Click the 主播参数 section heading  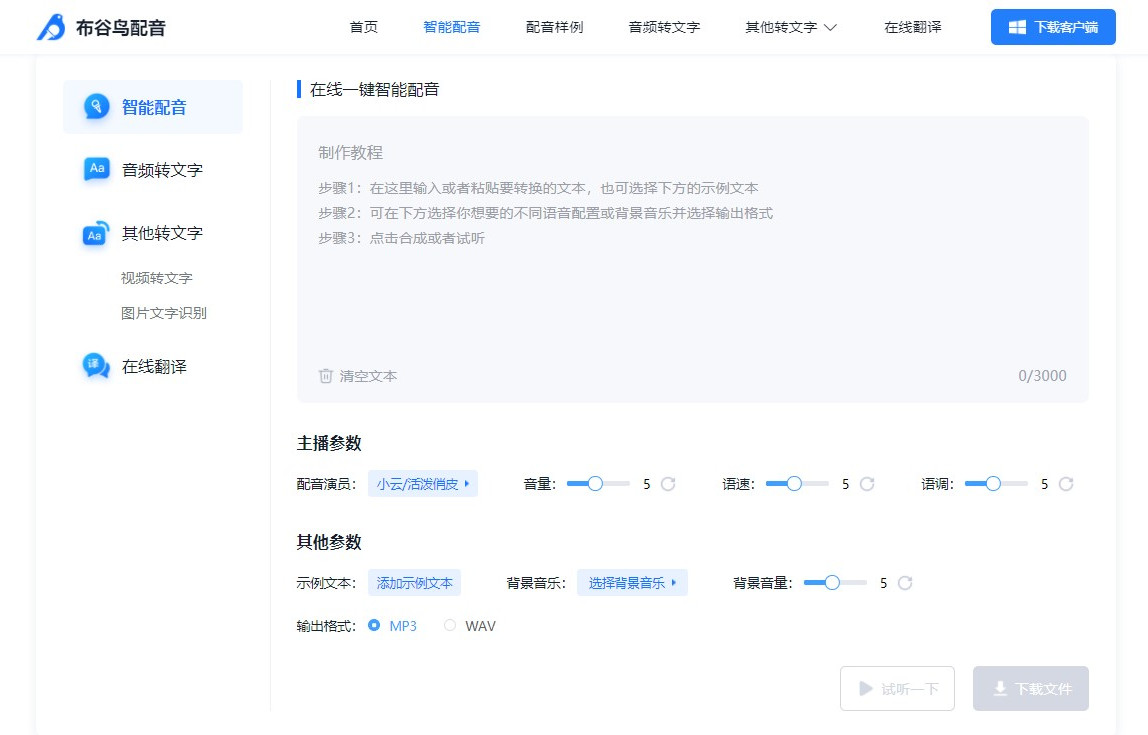pos(329,443)
